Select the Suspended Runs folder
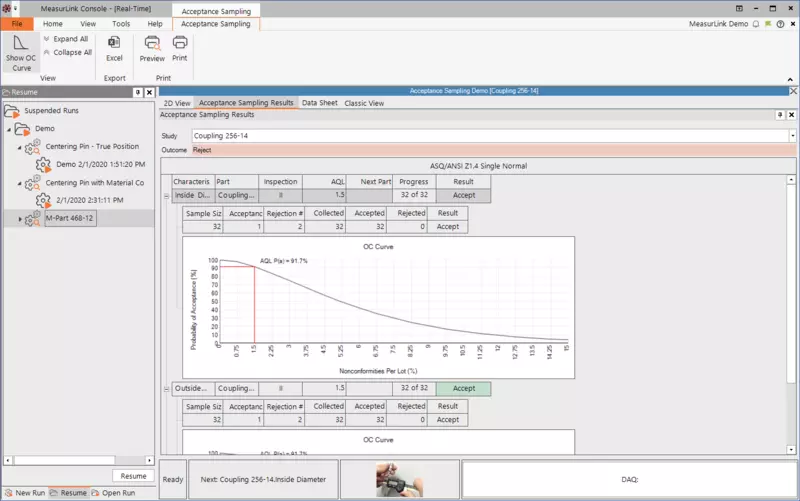 (x=51, y=110)
